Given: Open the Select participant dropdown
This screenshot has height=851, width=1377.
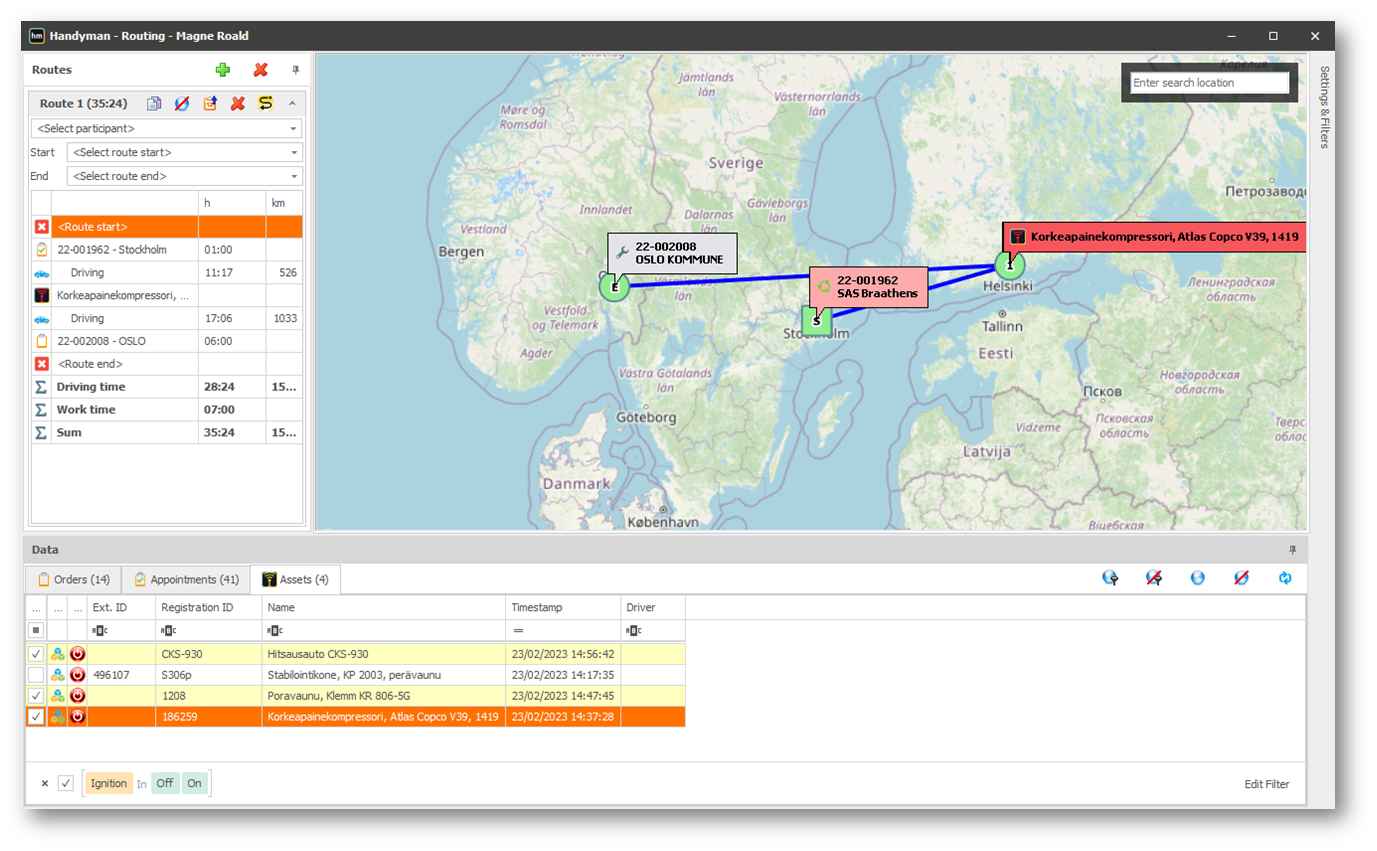Looking at the screenshot, I should click(x=166, y=129).
